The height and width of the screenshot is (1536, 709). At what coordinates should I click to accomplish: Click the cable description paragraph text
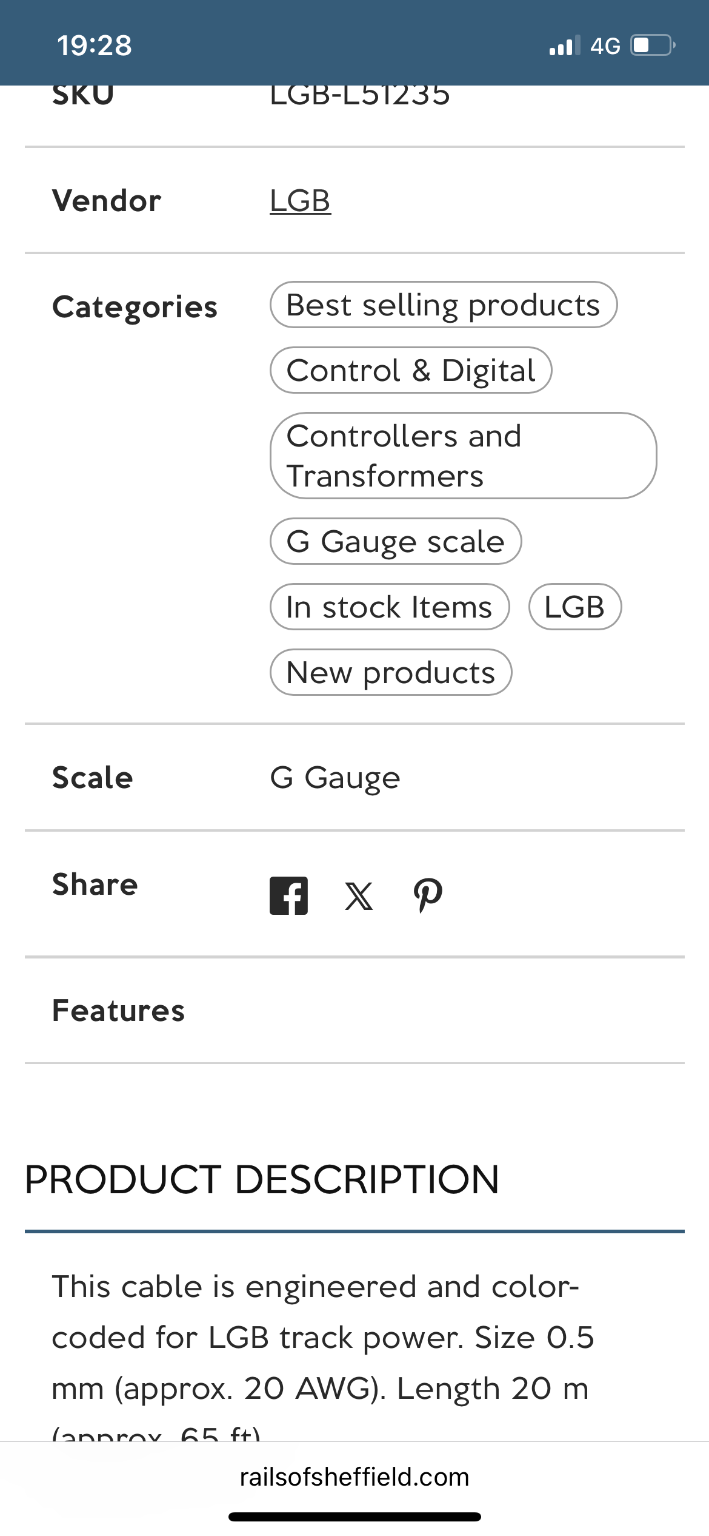tap(323, 1337)
